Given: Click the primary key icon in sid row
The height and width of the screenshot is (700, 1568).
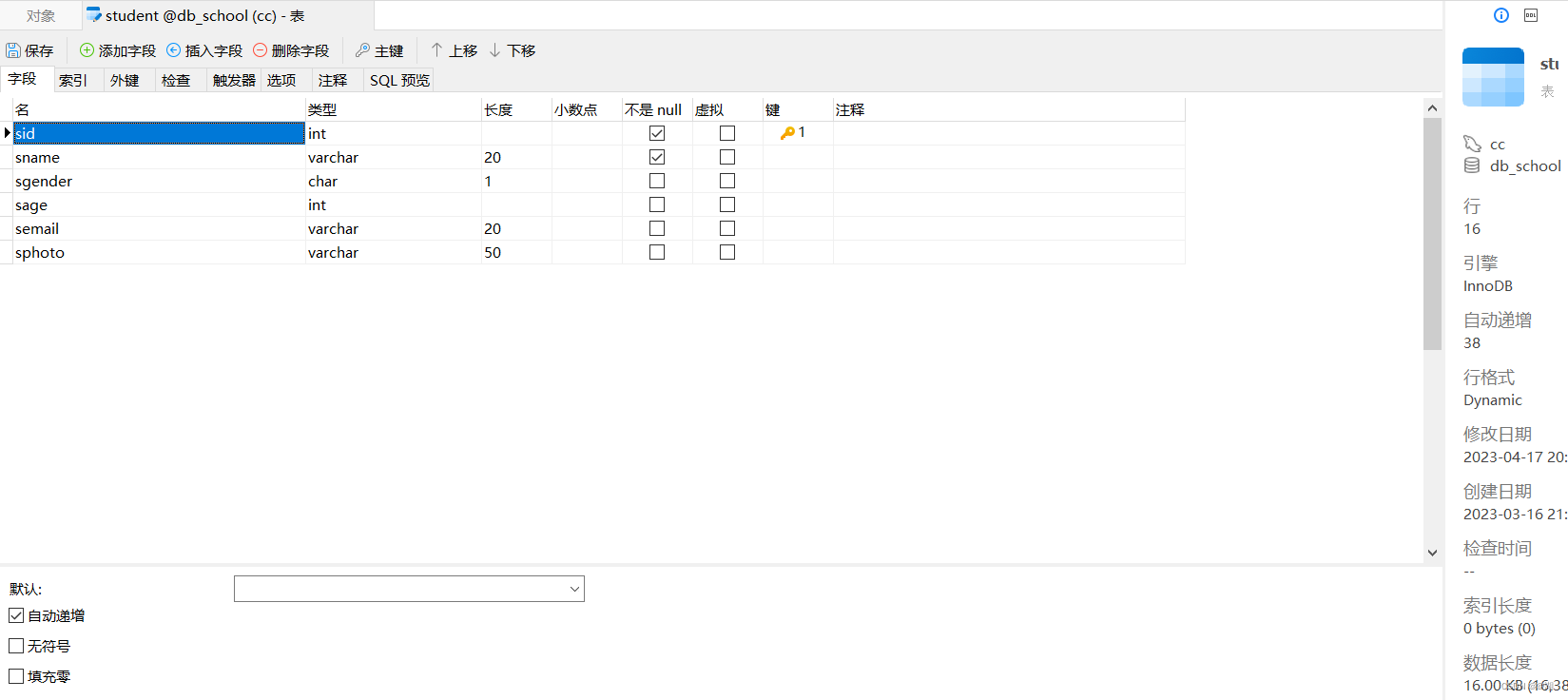Looking at the screenshot, I should [x=787, y=133].
